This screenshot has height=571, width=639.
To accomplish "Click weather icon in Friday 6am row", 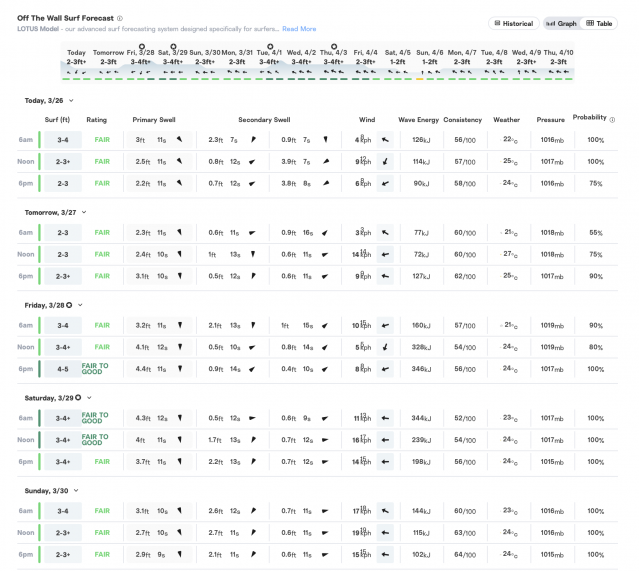I will click(501, 325).
